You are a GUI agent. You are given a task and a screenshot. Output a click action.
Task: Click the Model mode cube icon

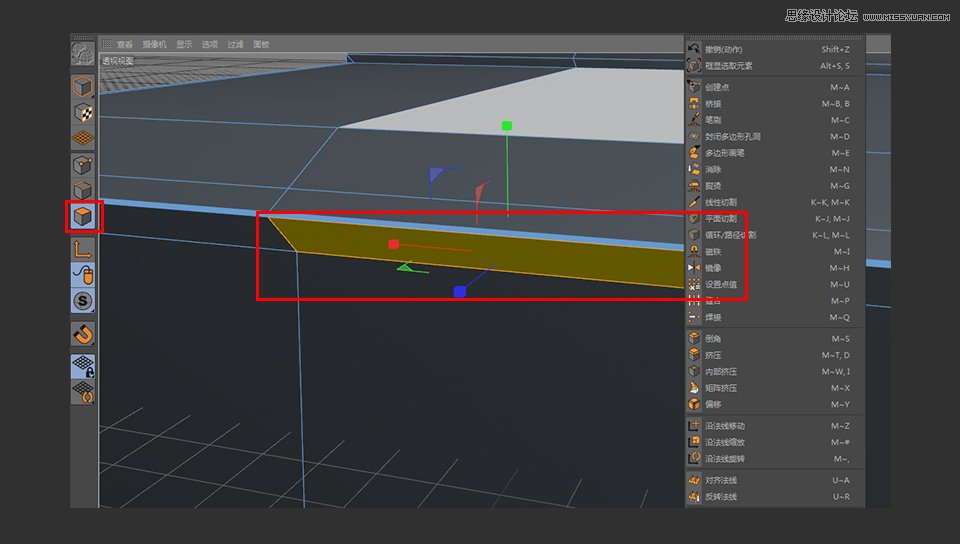tap(84, 86)
